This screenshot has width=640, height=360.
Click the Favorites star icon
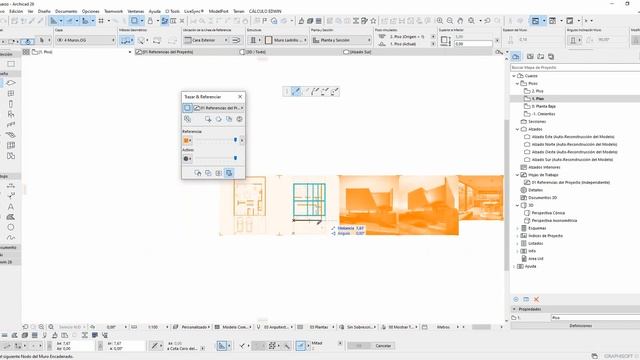point(373,20)
